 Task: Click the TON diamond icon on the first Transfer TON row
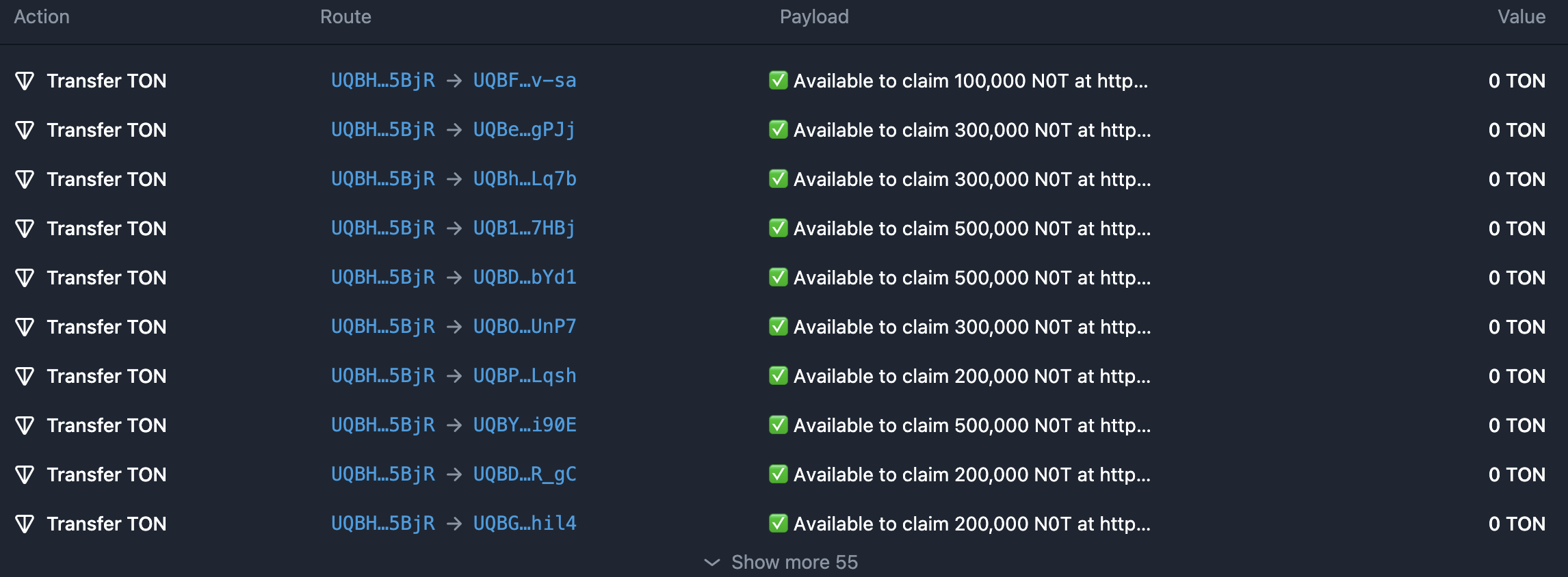[26, 81]
